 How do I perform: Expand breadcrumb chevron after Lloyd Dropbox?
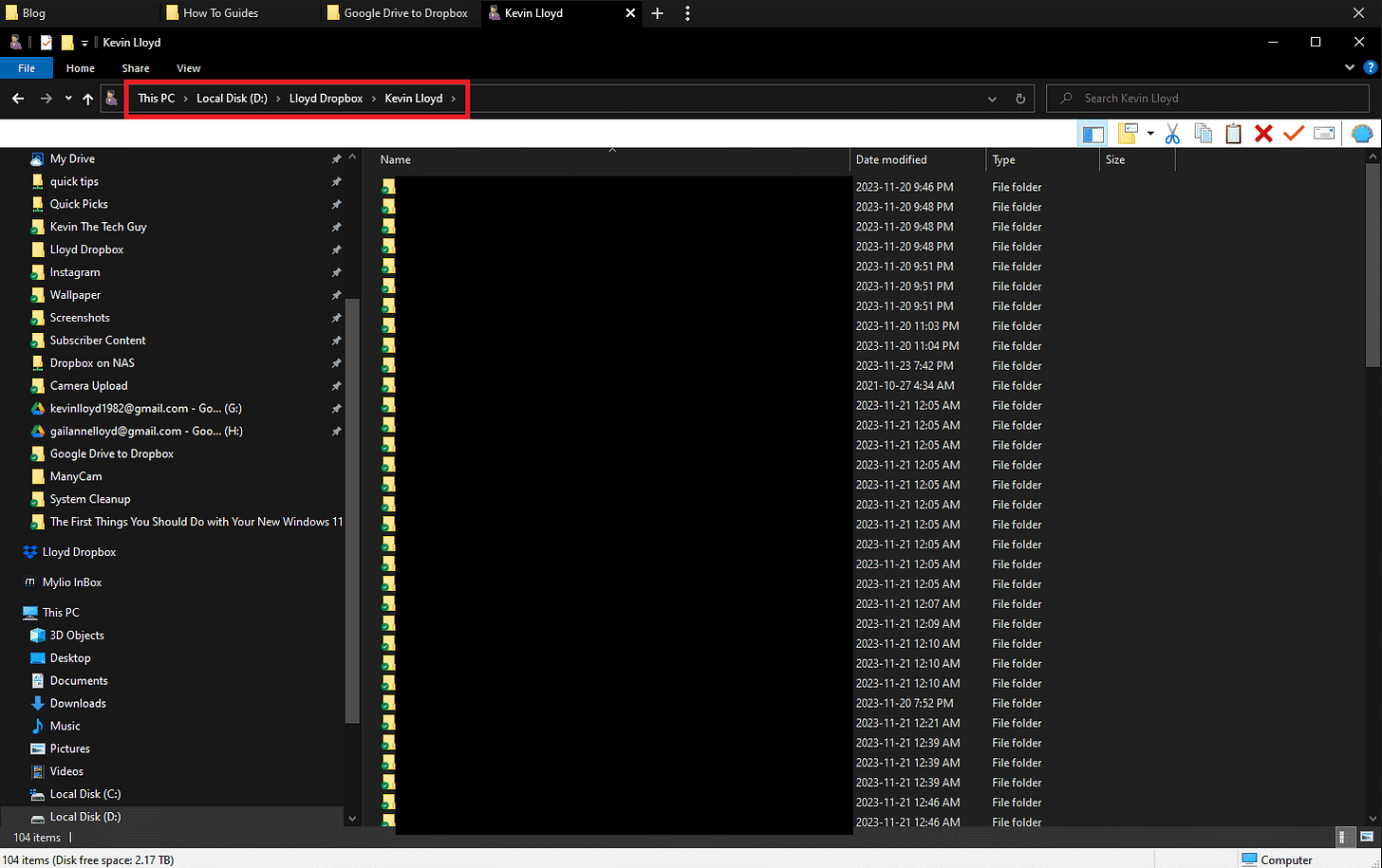374,99
